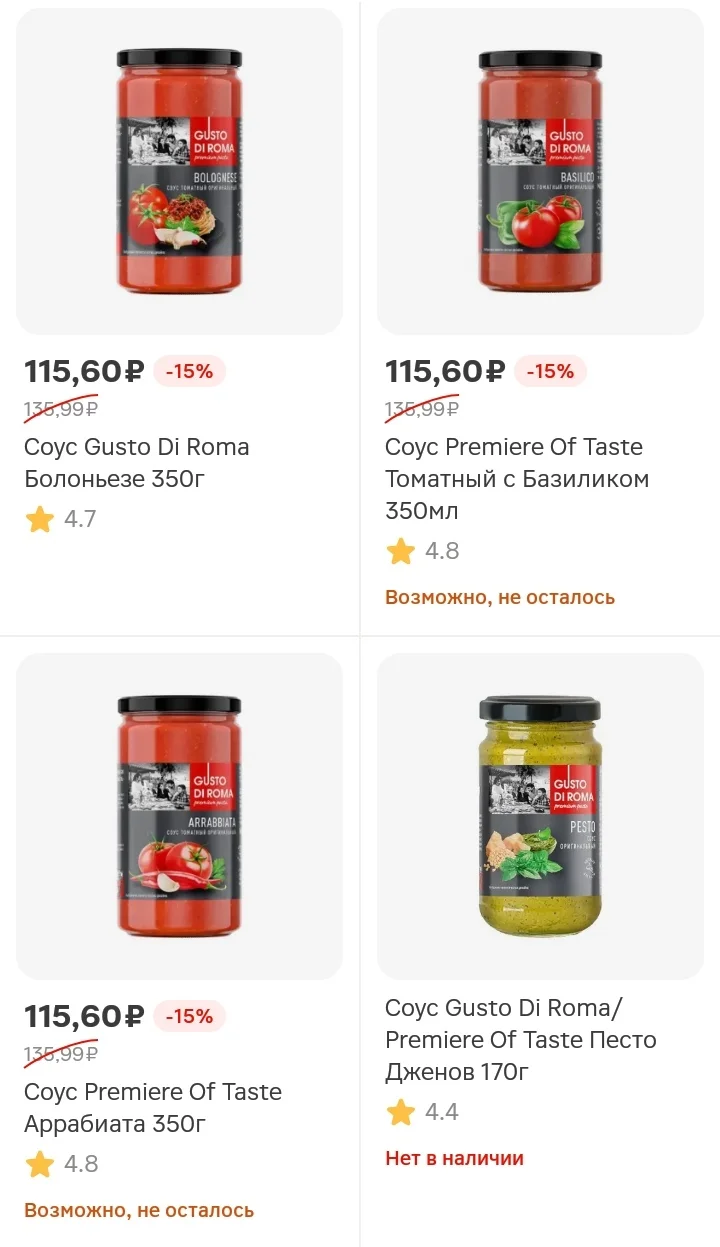The width and height of the screenshot is (720, 1247).
Task: Open Соус Песто Дженов 170г title
Action: click(521, 1040)
